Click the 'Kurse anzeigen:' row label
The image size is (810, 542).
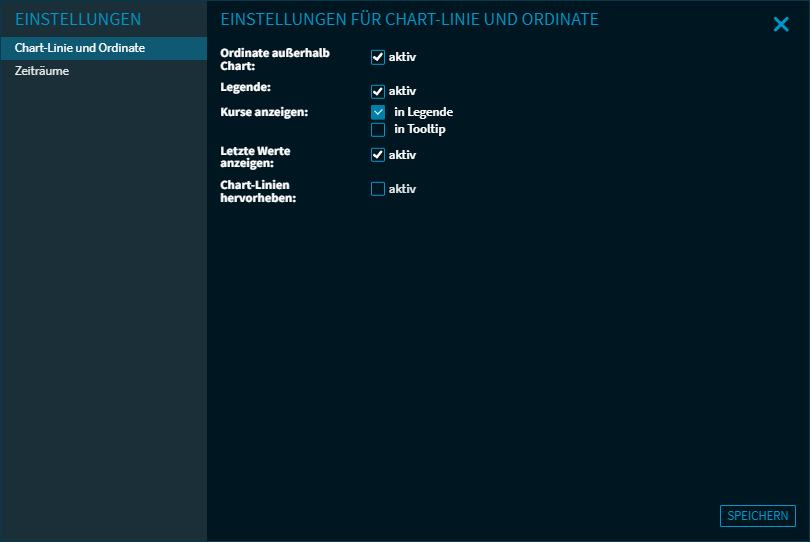(x=264, y=112)
